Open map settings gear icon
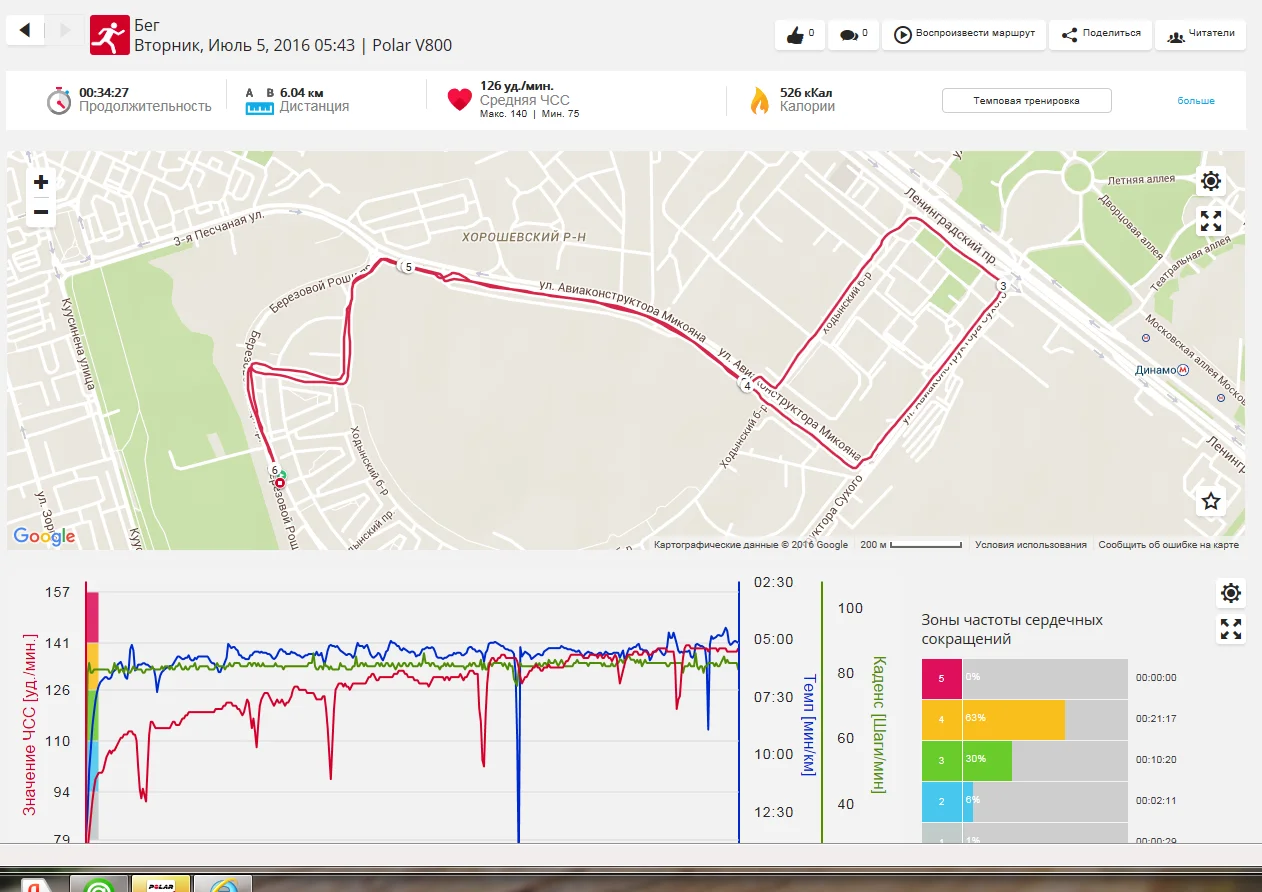 1211,181
